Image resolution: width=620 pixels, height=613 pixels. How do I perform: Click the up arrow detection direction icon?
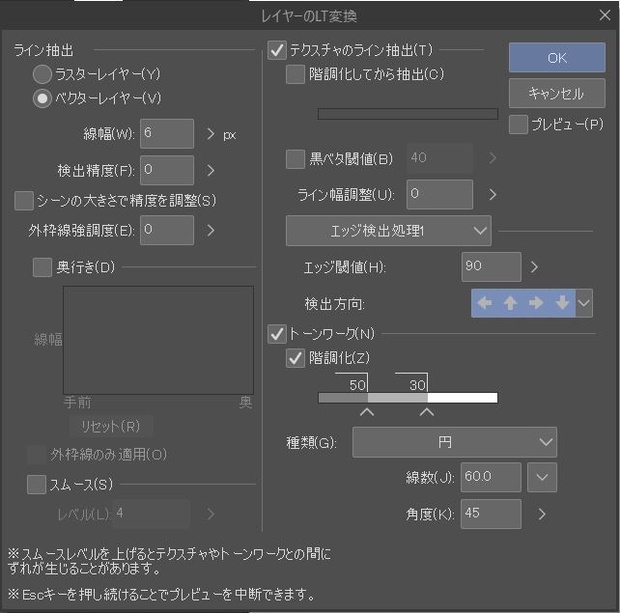(510, 303)
